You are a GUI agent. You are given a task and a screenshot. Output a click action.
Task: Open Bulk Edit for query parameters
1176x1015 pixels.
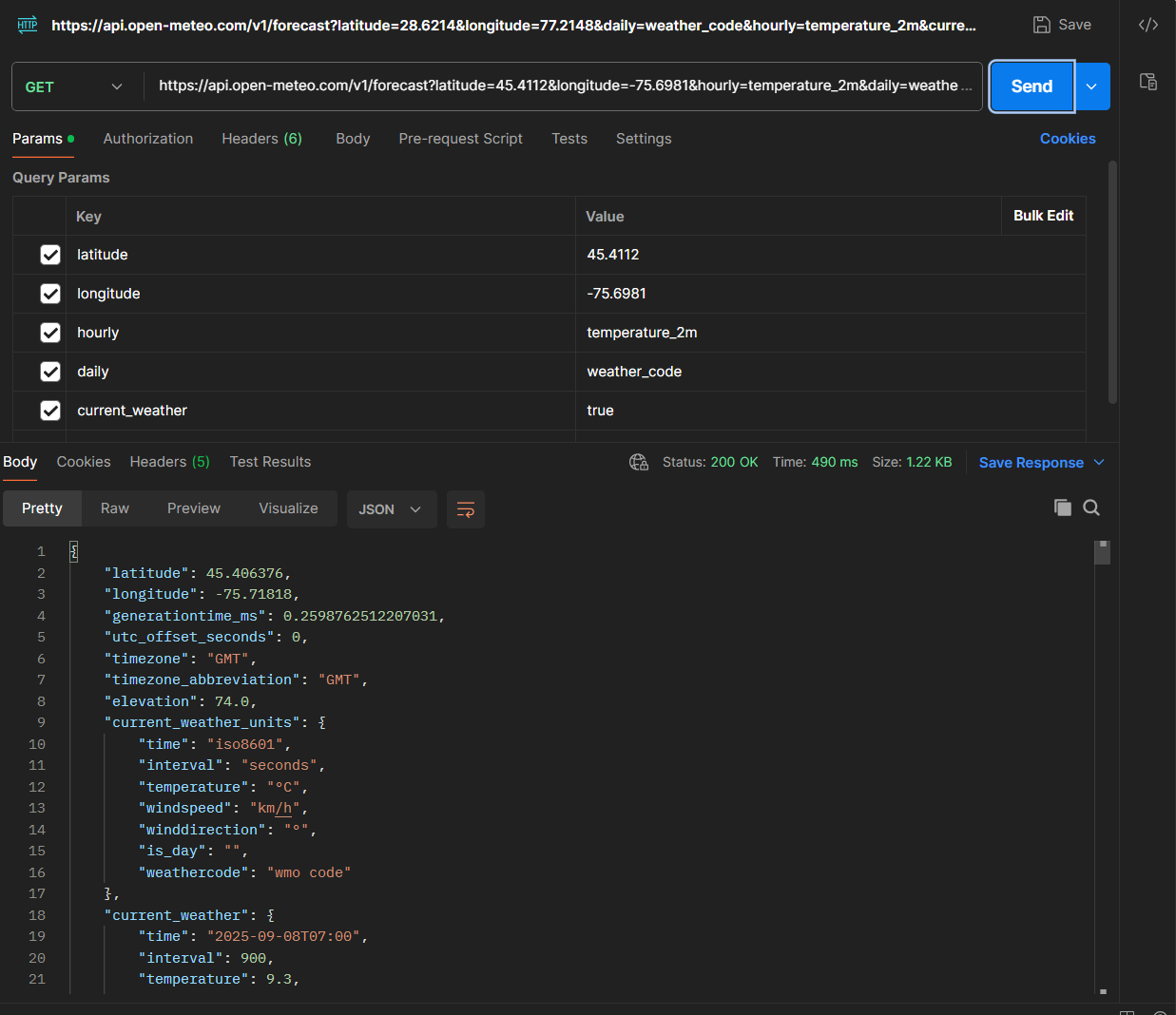1043,216
